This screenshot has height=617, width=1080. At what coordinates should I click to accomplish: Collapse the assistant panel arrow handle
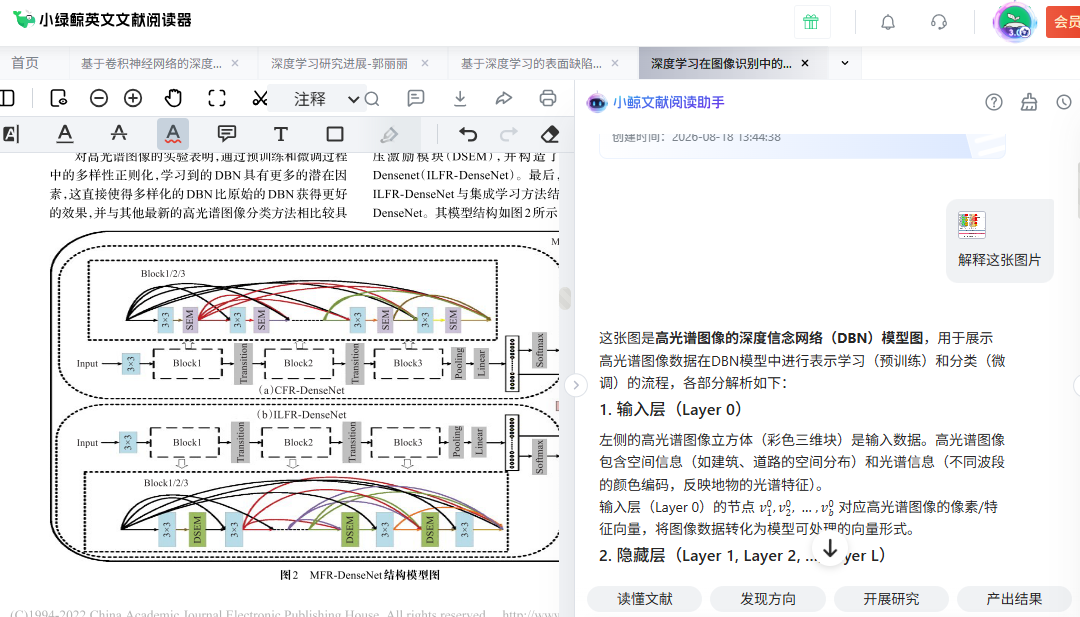(576, 385)
